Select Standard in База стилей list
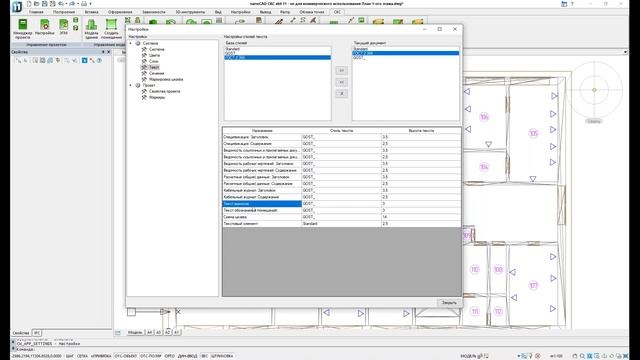 [278, 49]
